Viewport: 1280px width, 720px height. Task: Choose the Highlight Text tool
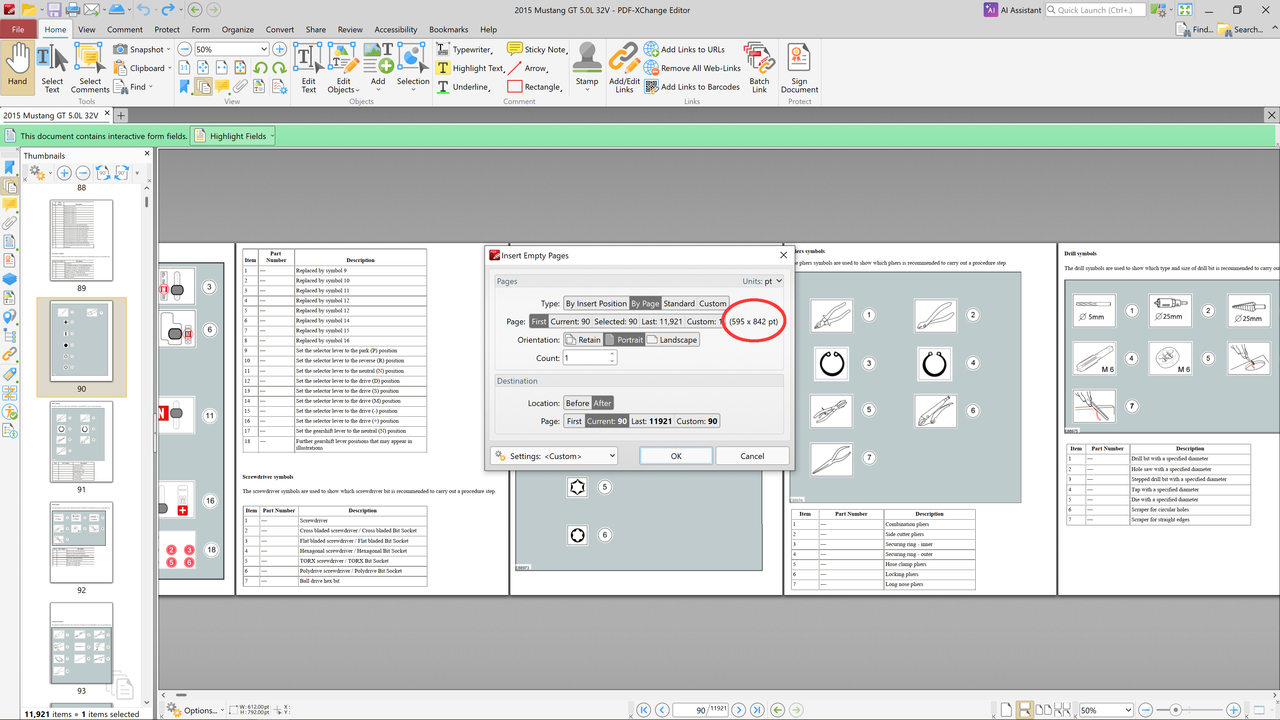[470, 68]
